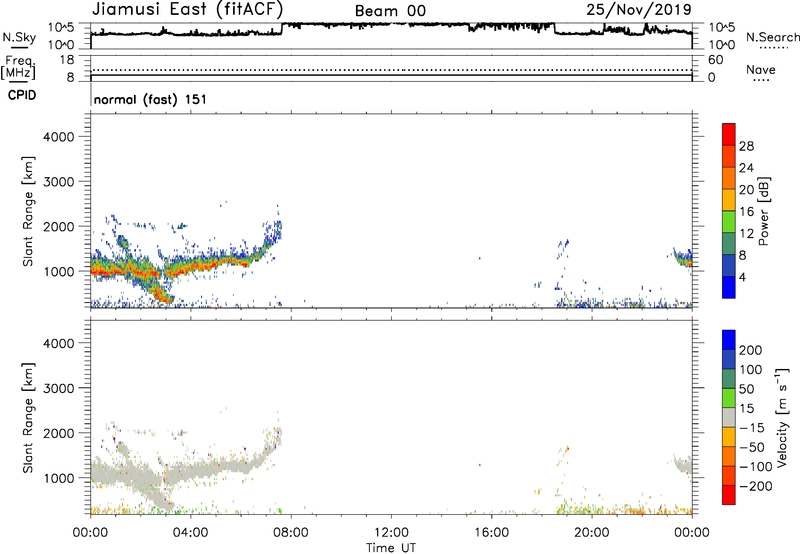Select the 28 label on Power colorbar
Screen dimensions: 800x554
pyautogui.click(x=746, y=146)
